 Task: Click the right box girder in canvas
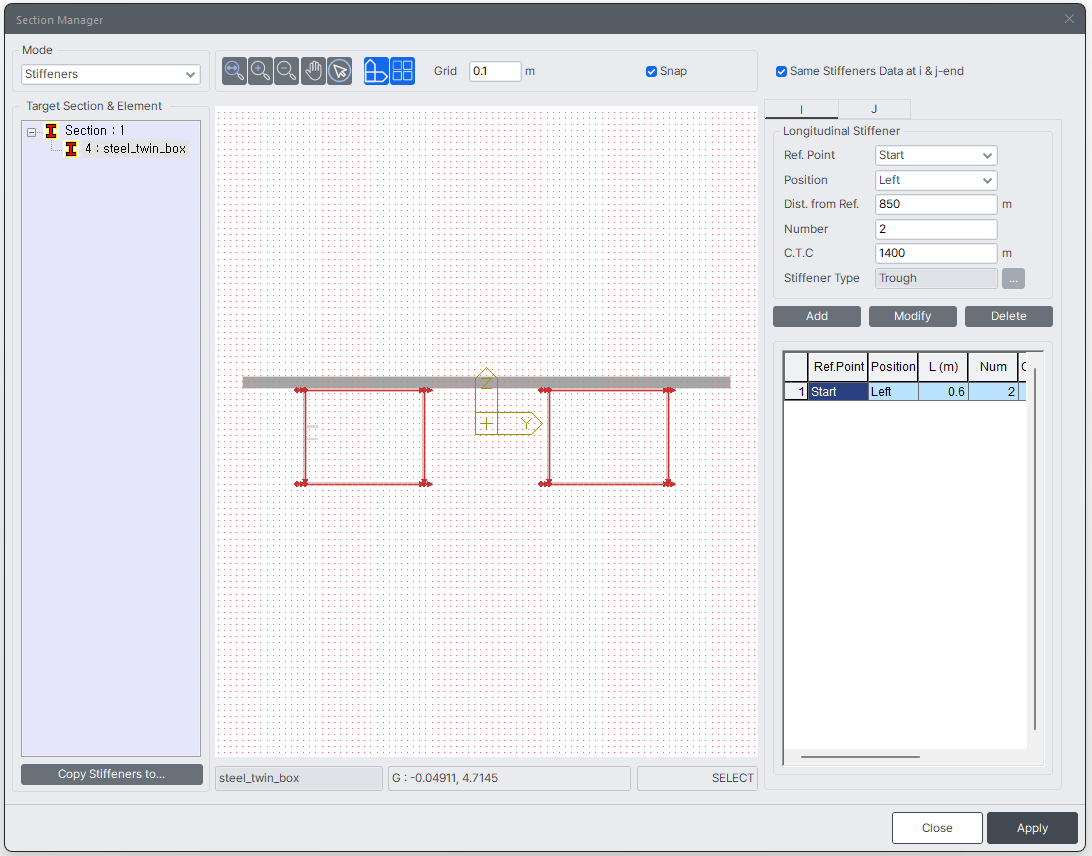pos(608,437)
